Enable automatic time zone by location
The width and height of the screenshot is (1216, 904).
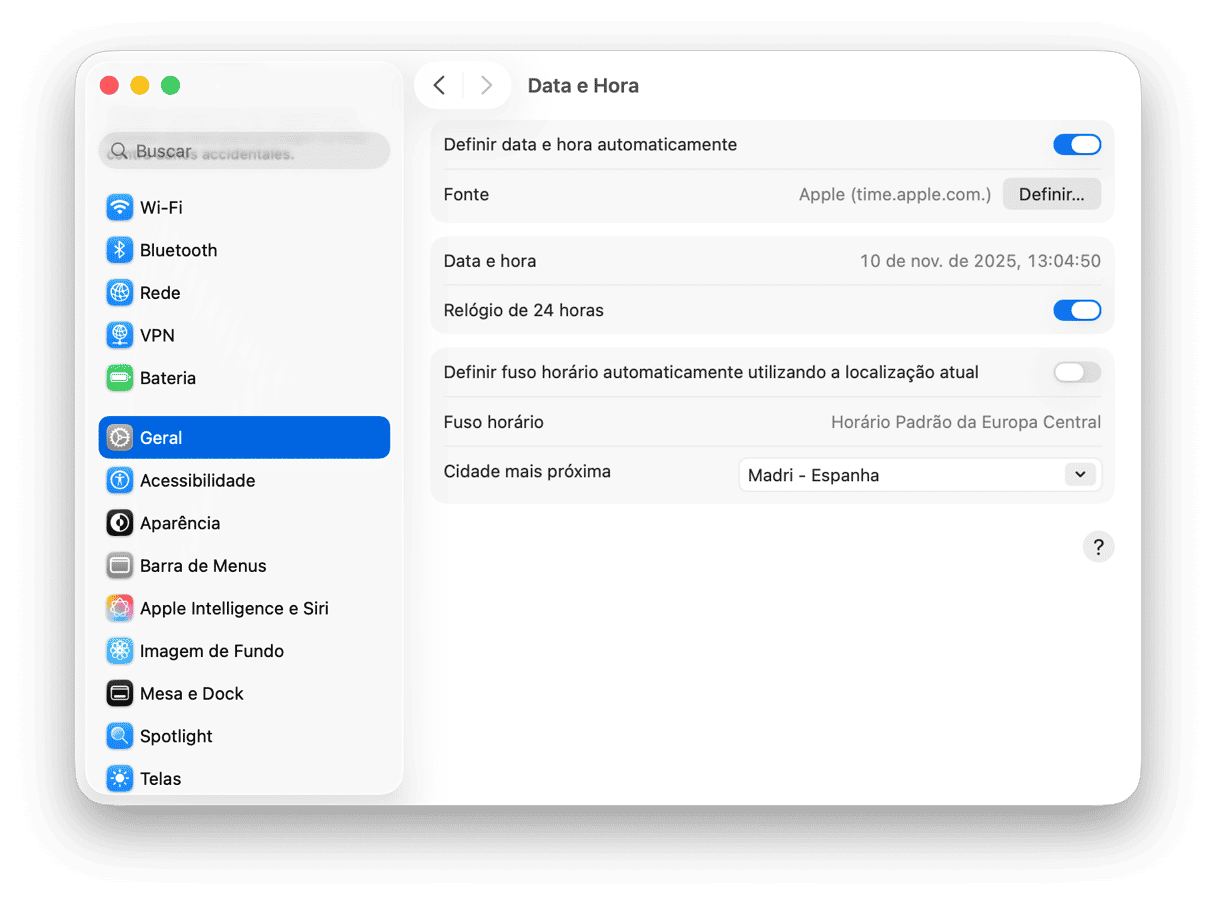pyautogui.click(x=1076, y=372)
